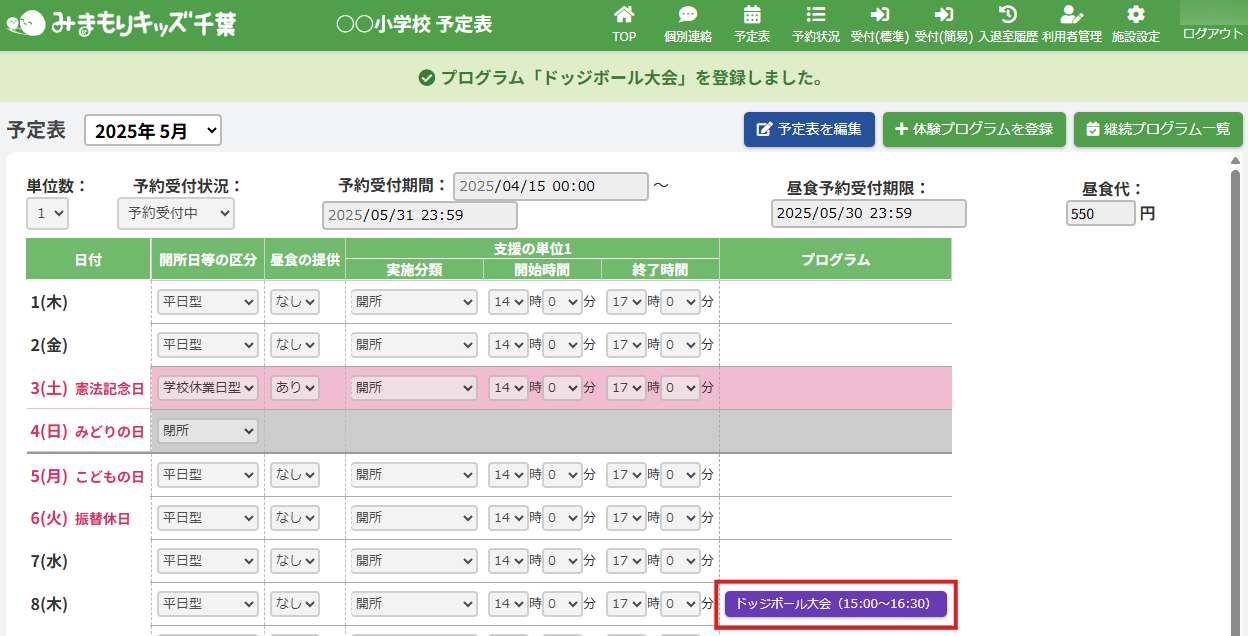Viewport: 1248px width, 636px height.
Task: Click the 昼食代 price input field
Action: (x=1100, y=213)
